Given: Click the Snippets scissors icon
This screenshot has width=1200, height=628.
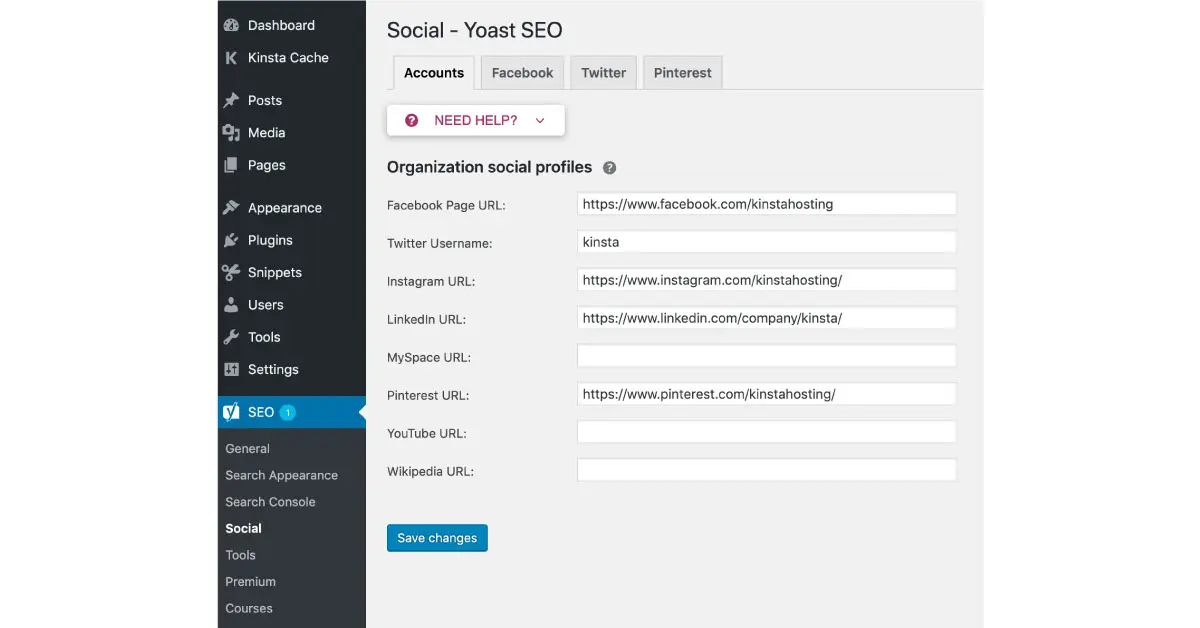Looking at the screenshot, I should point(231,273).
